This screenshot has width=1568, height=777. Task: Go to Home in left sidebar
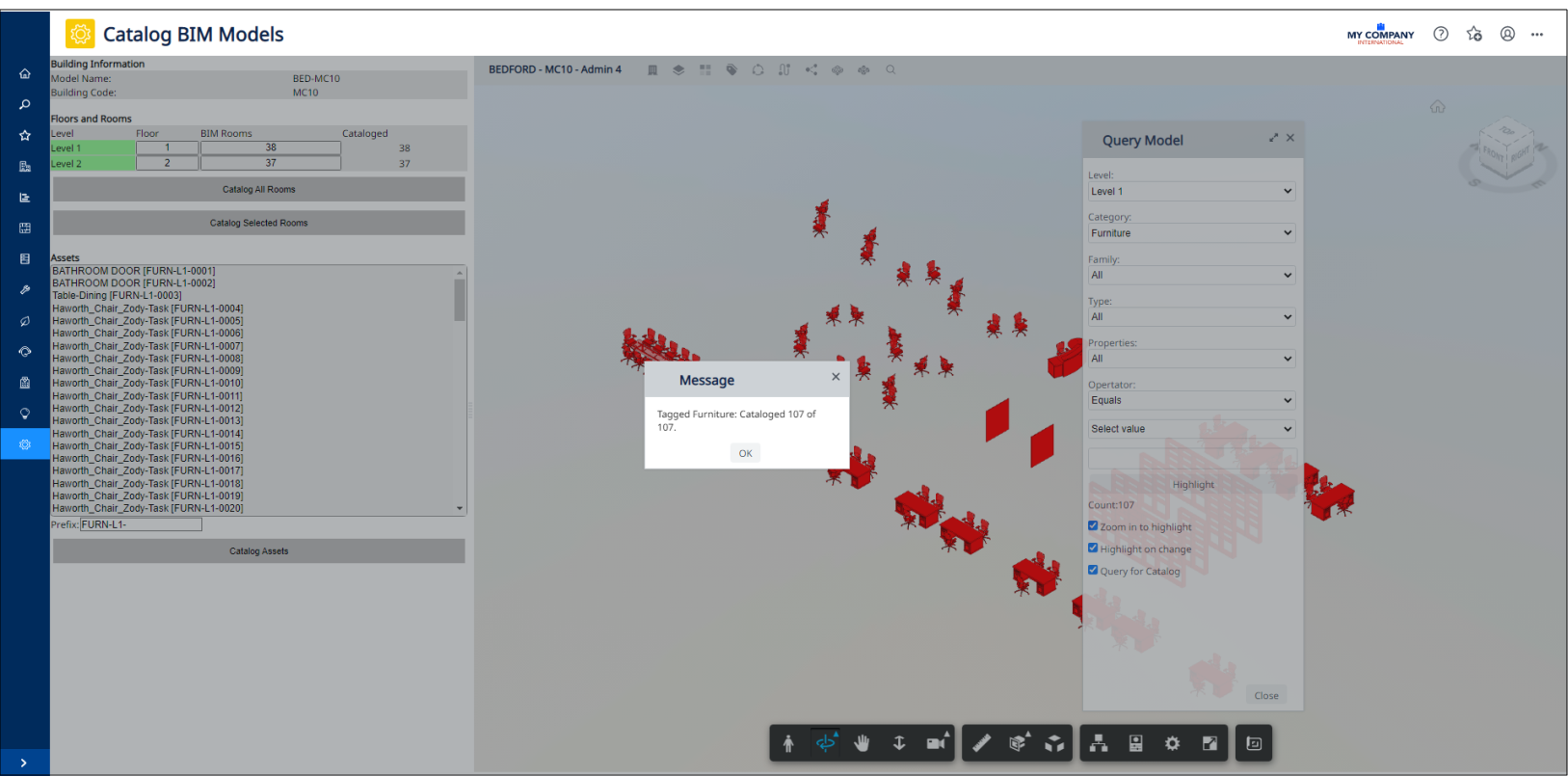pos(25,73)
